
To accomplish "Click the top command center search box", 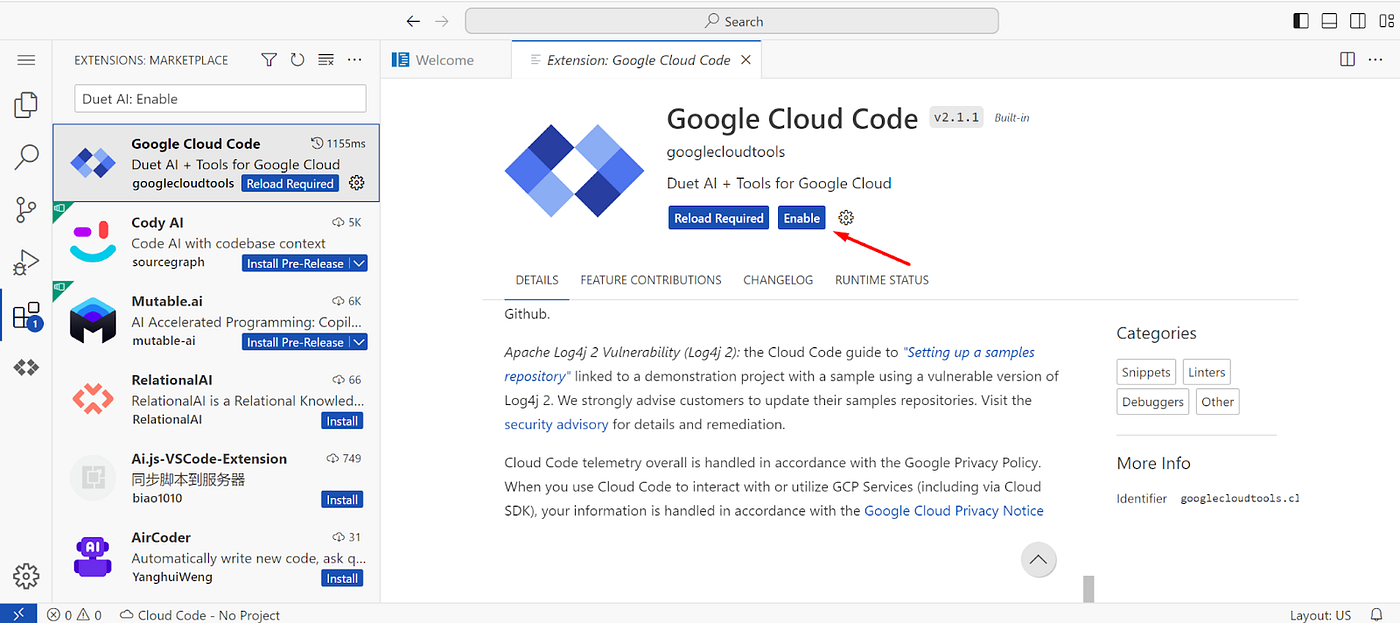I will (732, 21).
